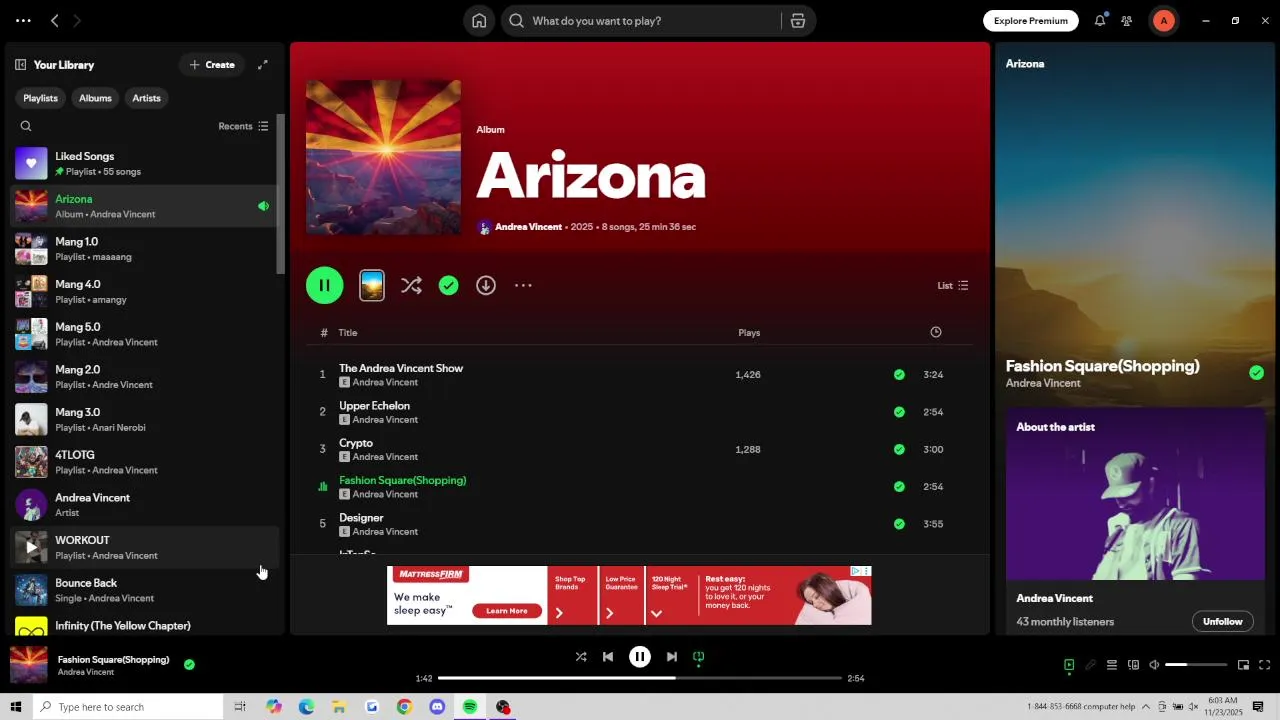Open the Windows Start menu

15,707
